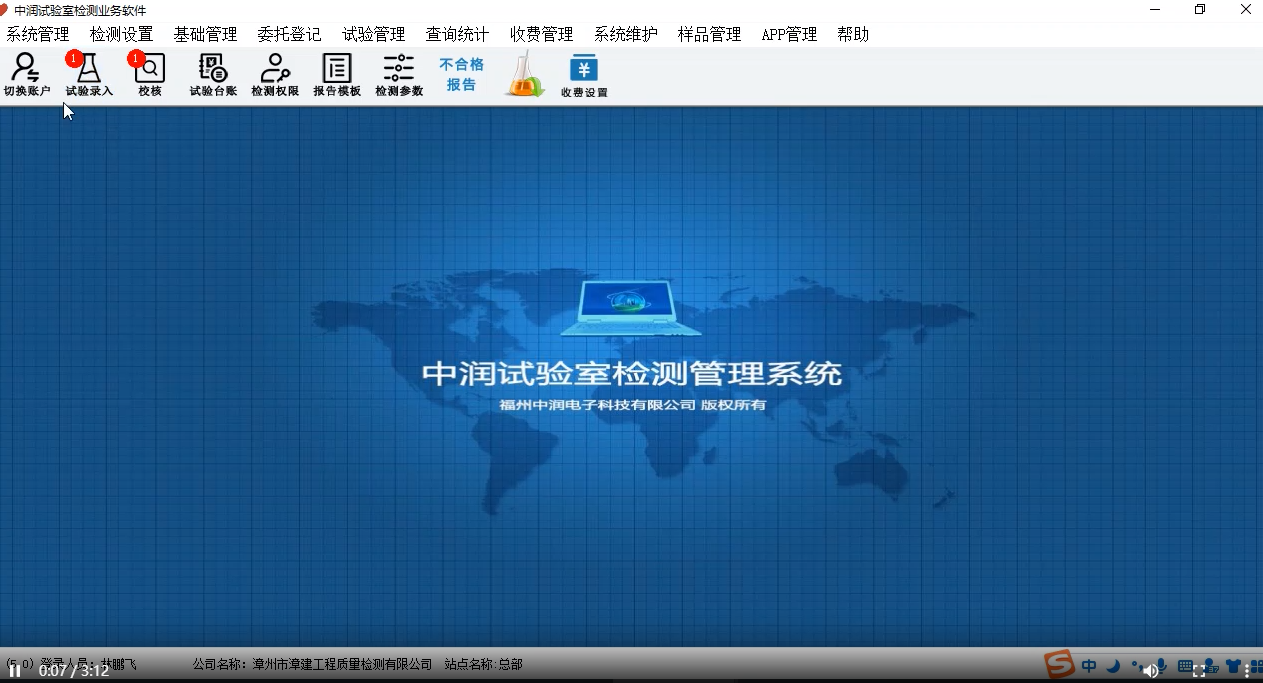
Task: Open the video's three-dot more options
Action: pos(1247,671)
